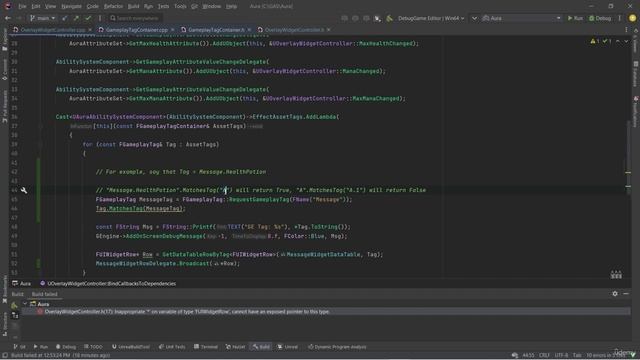Click UOverlayWidgetController::BindCallbacksToDependencies breadcrumb
This screenshot has height=360, width=640.
[108, 283]
